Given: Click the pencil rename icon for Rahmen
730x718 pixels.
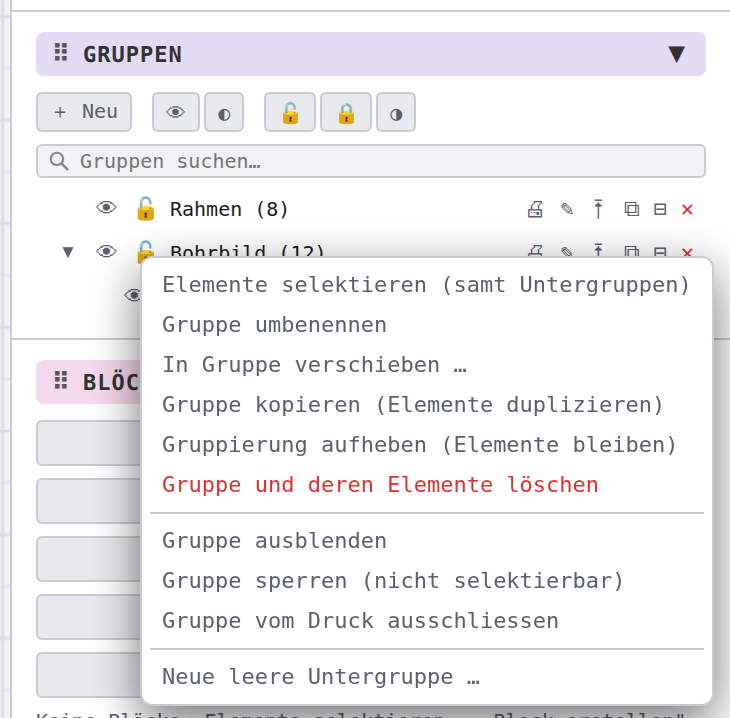Looking at the screenshot, I should point(567,209).
